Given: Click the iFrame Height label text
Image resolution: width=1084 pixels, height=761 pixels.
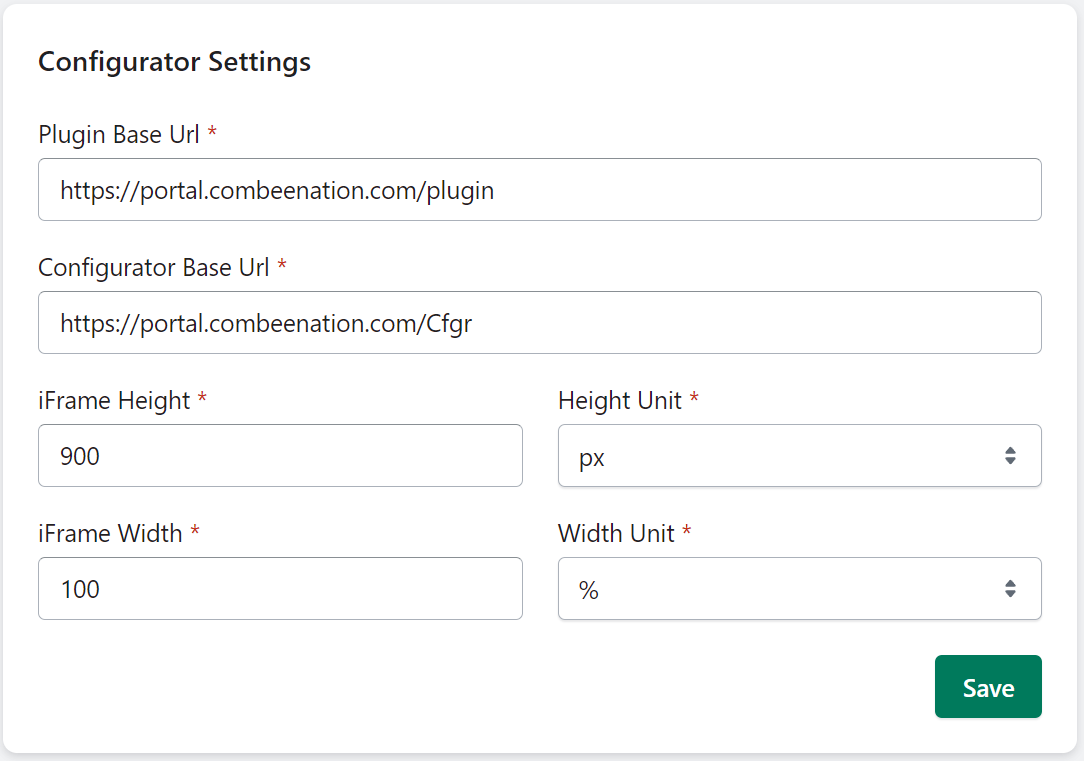Looking at the screenshot, I should [x=114, y=400].
